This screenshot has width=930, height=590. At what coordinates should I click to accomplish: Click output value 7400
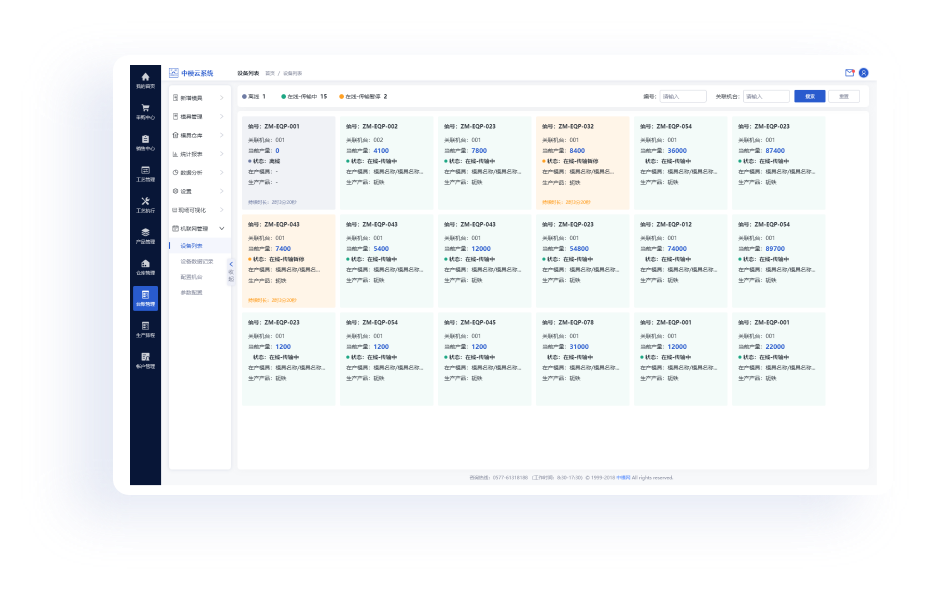pyautogui.click(x=284, y=248)
